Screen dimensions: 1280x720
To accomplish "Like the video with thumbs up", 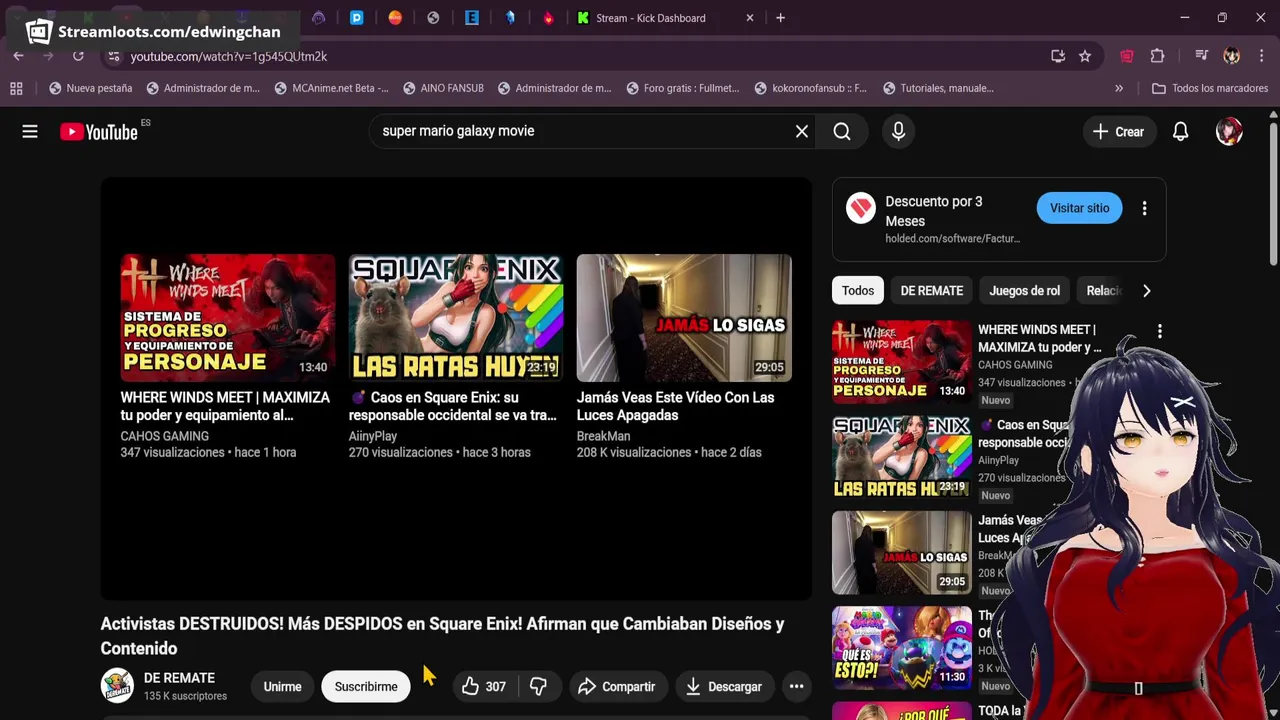I will pos(484,686).
